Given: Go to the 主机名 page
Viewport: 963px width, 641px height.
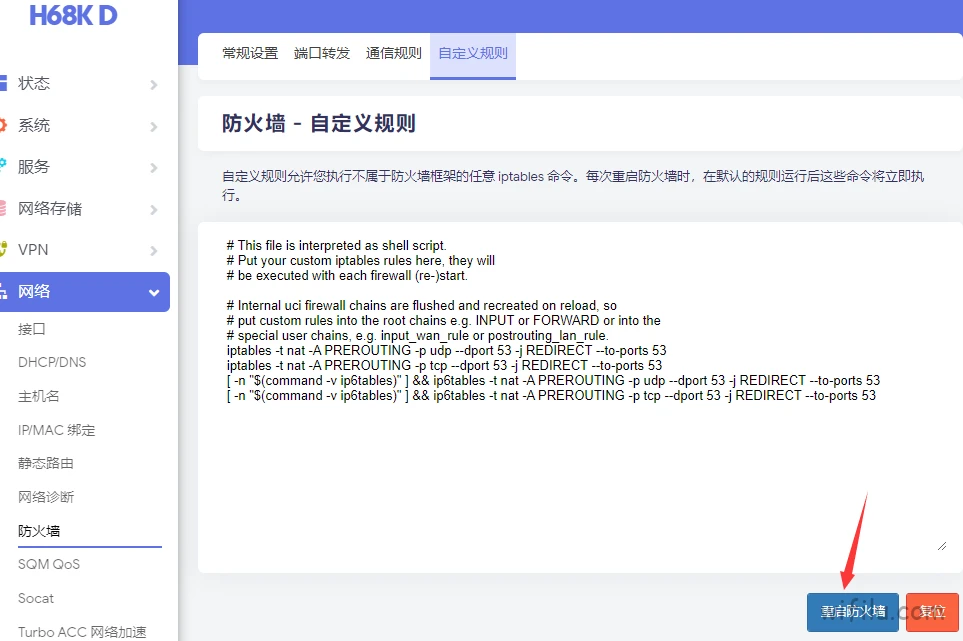Looking at the screenshot, I should click(x=39, y=396).
